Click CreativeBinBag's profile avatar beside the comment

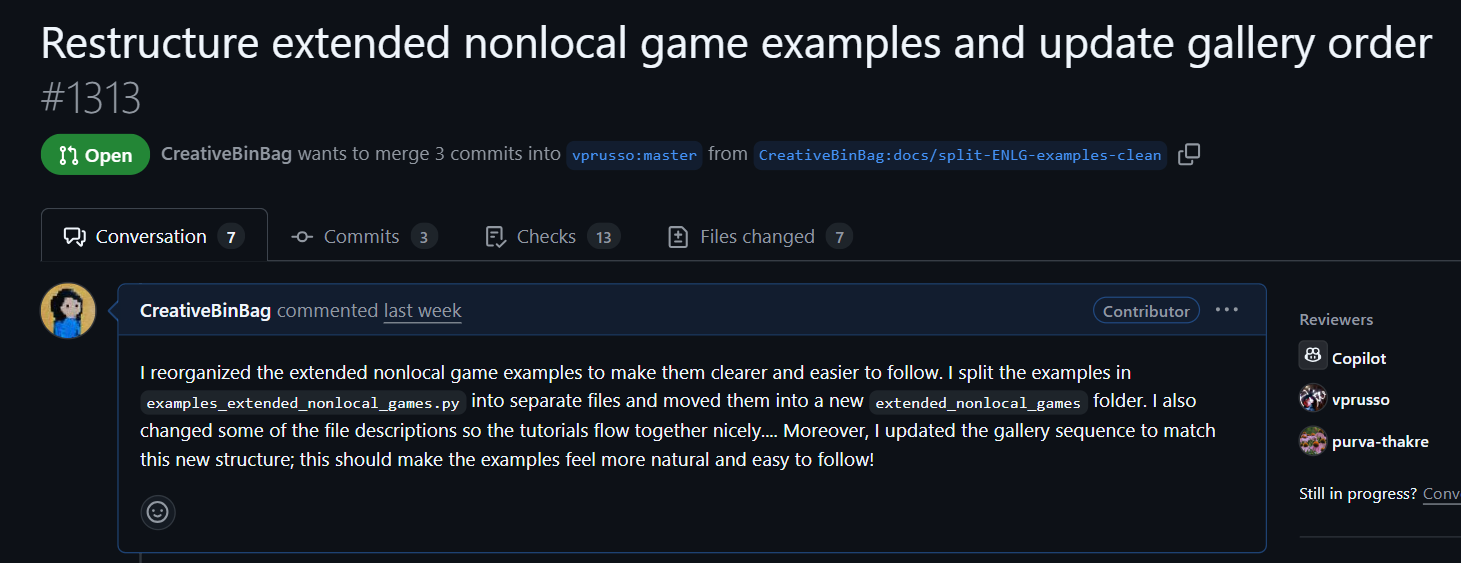(68, 310)
